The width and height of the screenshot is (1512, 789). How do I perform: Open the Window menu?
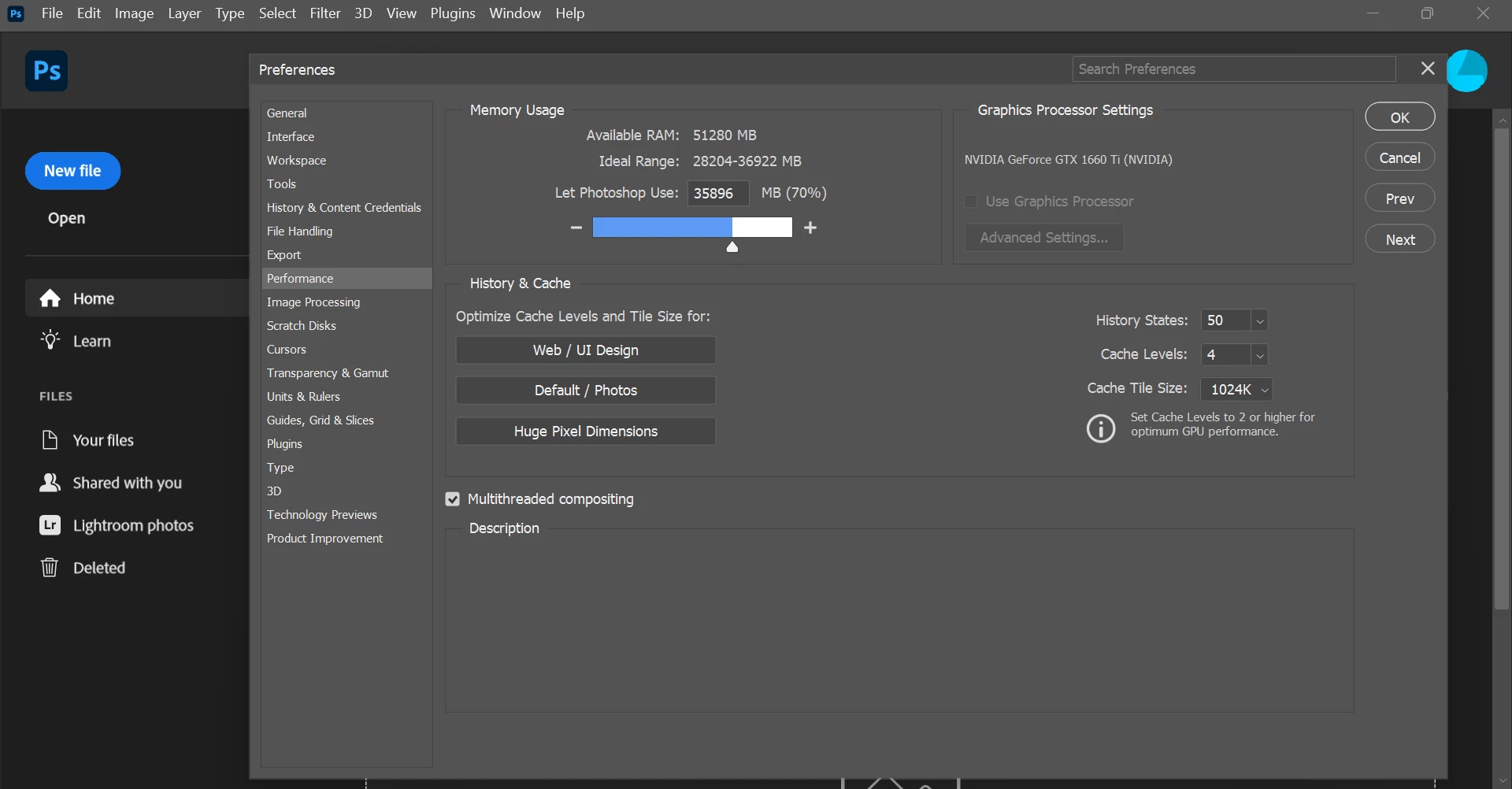515,13
